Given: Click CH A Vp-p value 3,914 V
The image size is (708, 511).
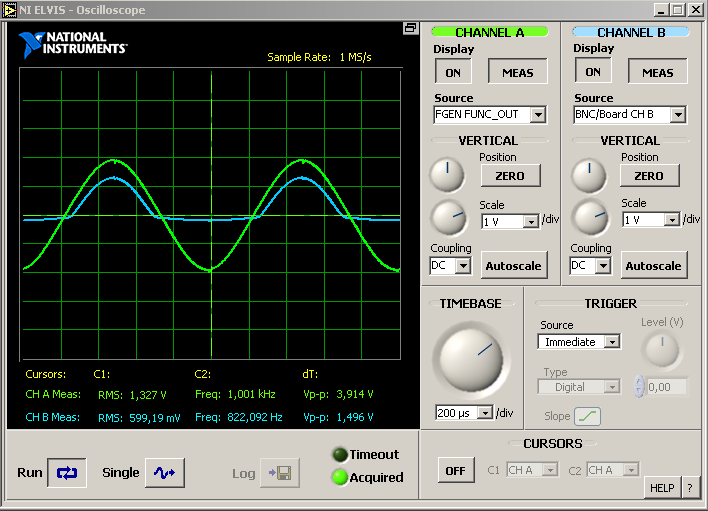Looking at the screenshot, I should click(355, 394).
